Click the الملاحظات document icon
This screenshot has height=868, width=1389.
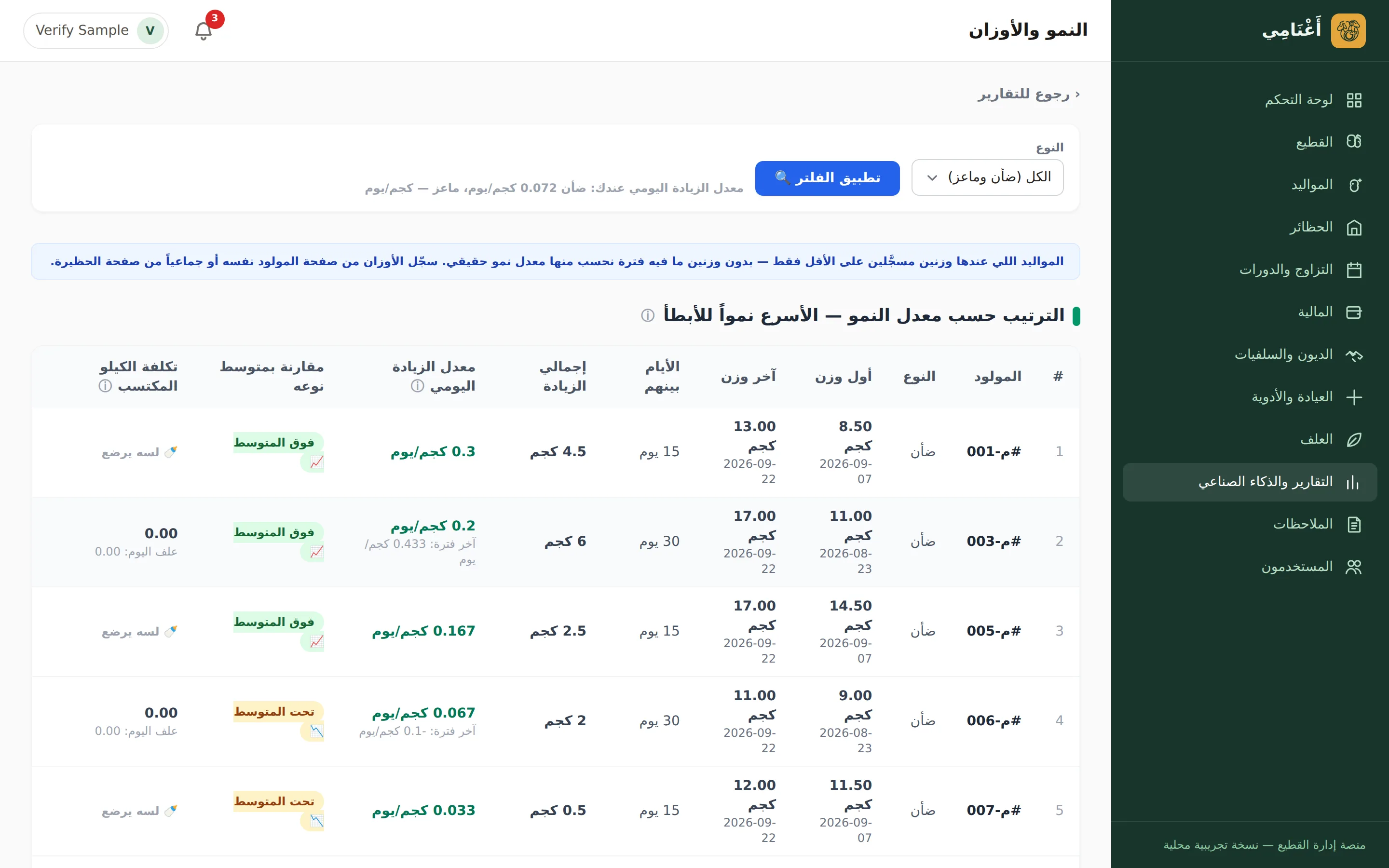[1354, 525]
